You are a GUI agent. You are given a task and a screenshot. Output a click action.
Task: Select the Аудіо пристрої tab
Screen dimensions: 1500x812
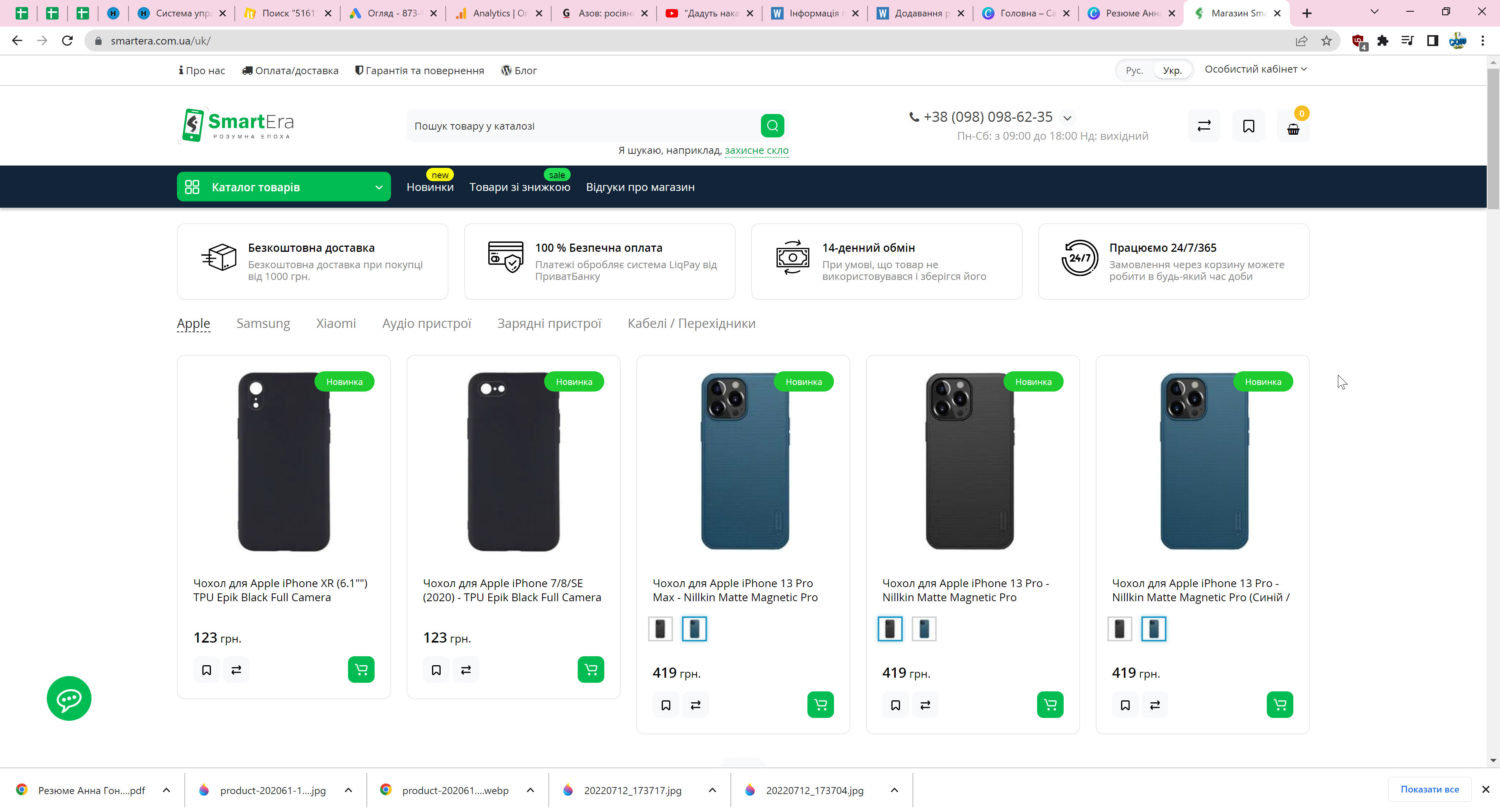tap(426, 323)
